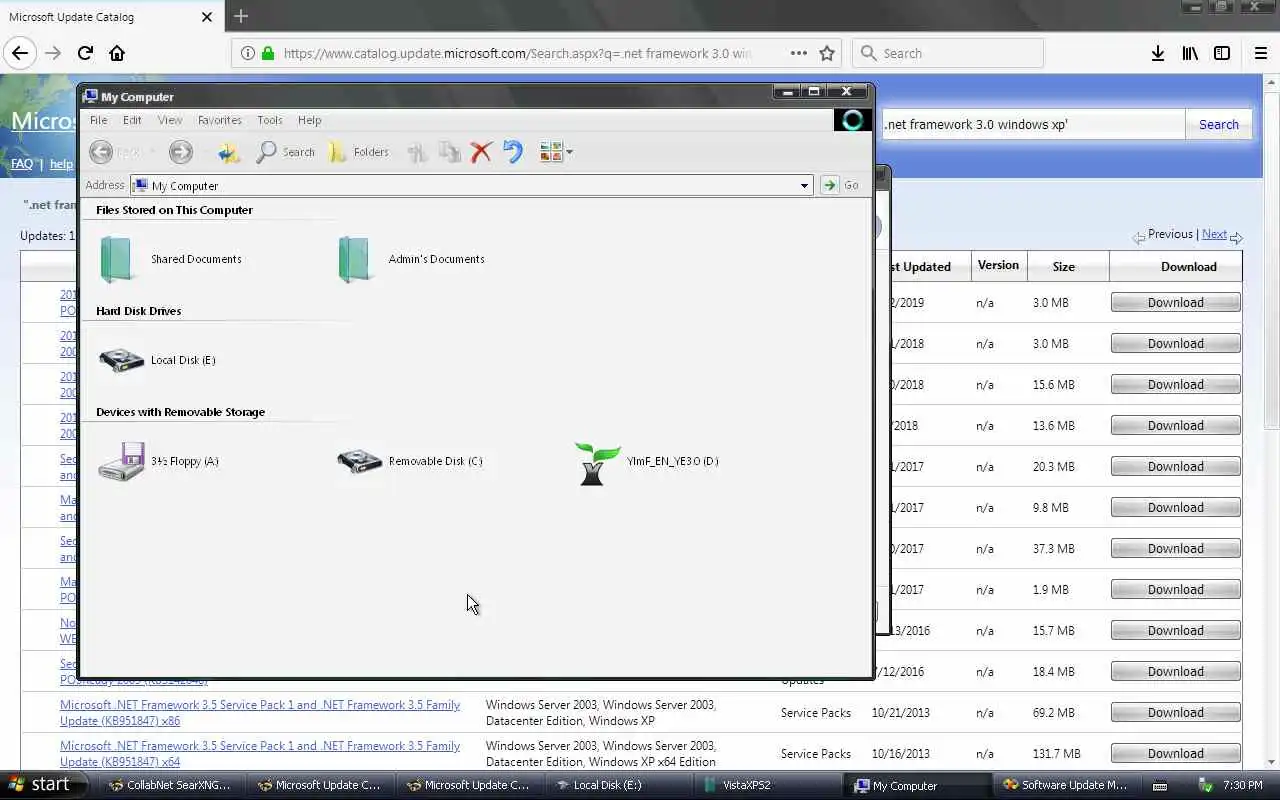Open the KB951847 x86 update link
This screenshot has width=1280, height=800.
pos(260,713)
